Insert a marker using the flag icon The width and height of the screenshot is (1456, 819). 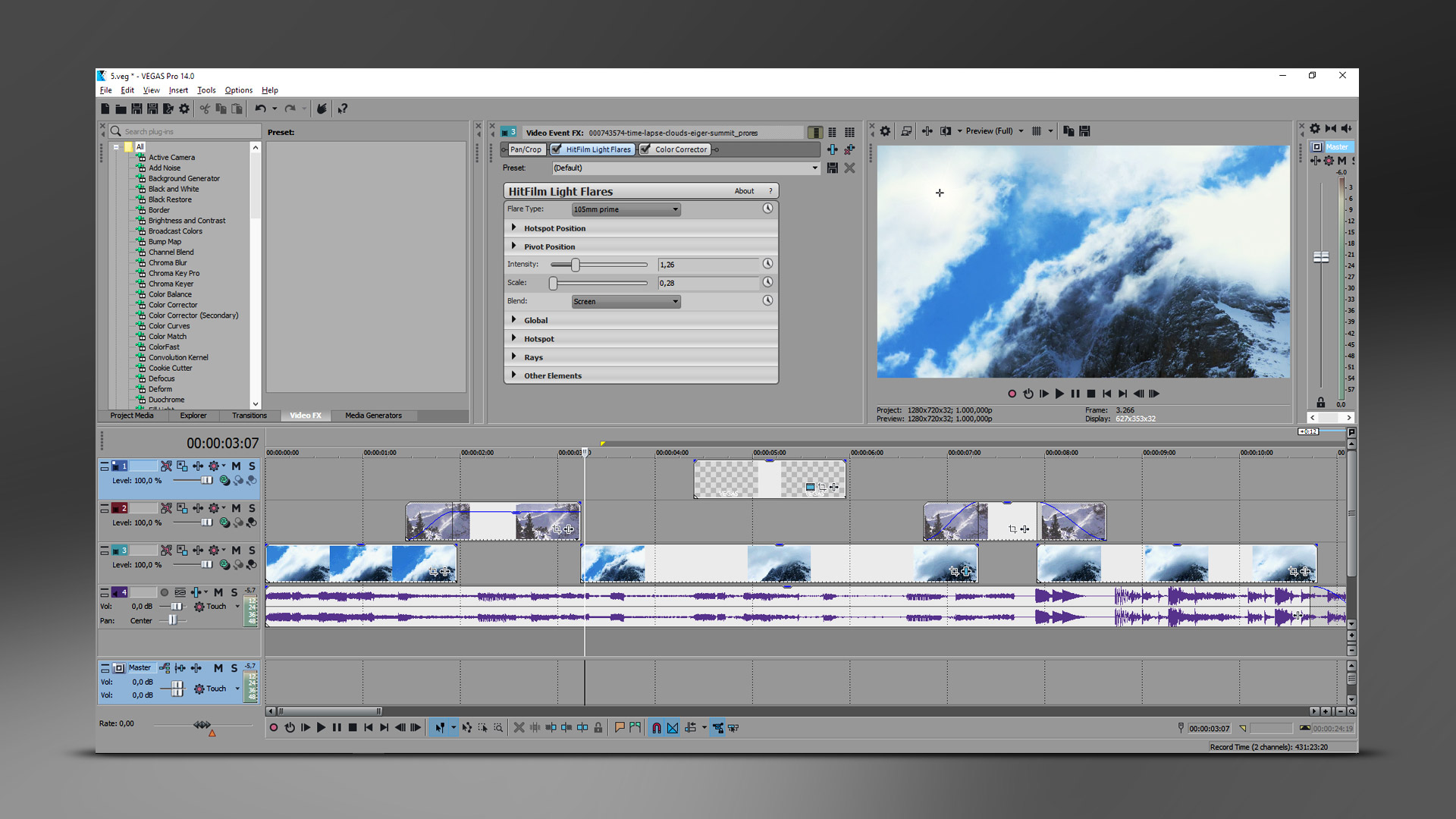point(620,728)
